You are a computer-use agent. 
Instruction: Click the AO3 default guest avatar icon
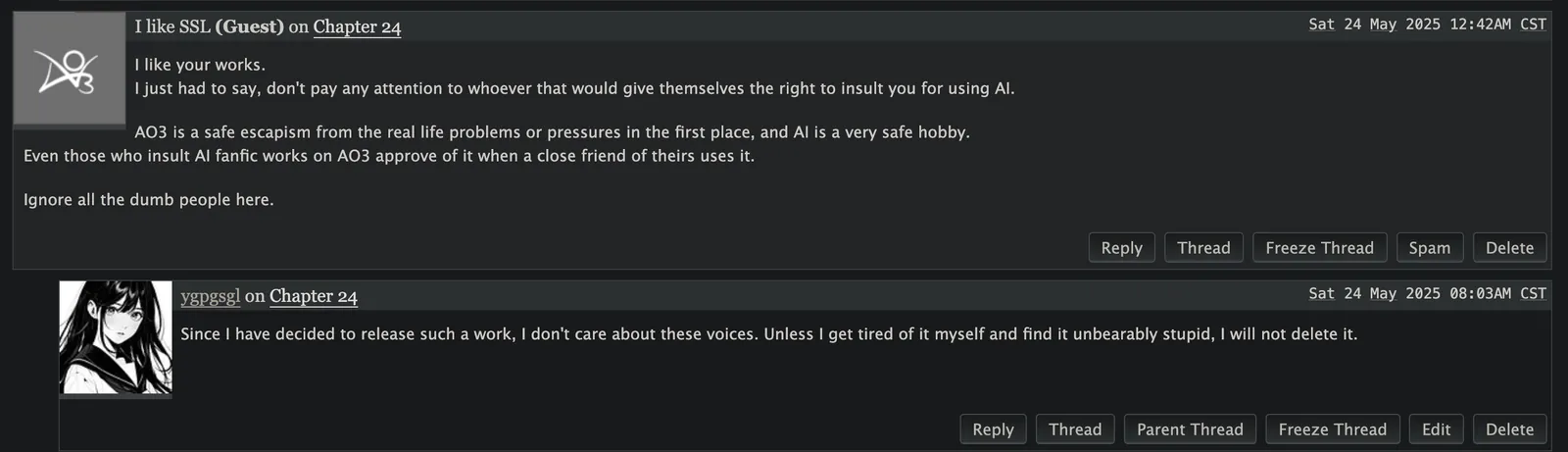coord(69,69)
